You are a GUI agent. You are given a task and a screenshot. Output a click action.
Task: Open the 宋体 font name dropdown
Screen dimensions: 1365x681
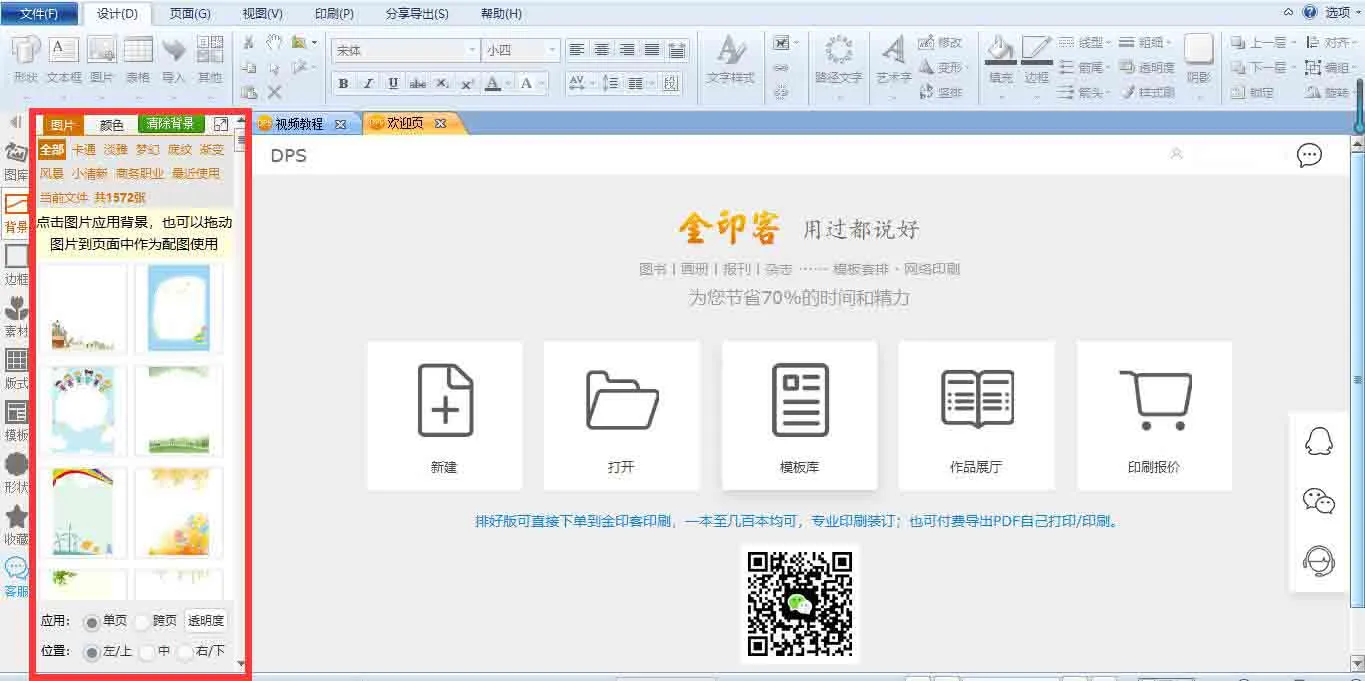point(472,50)
